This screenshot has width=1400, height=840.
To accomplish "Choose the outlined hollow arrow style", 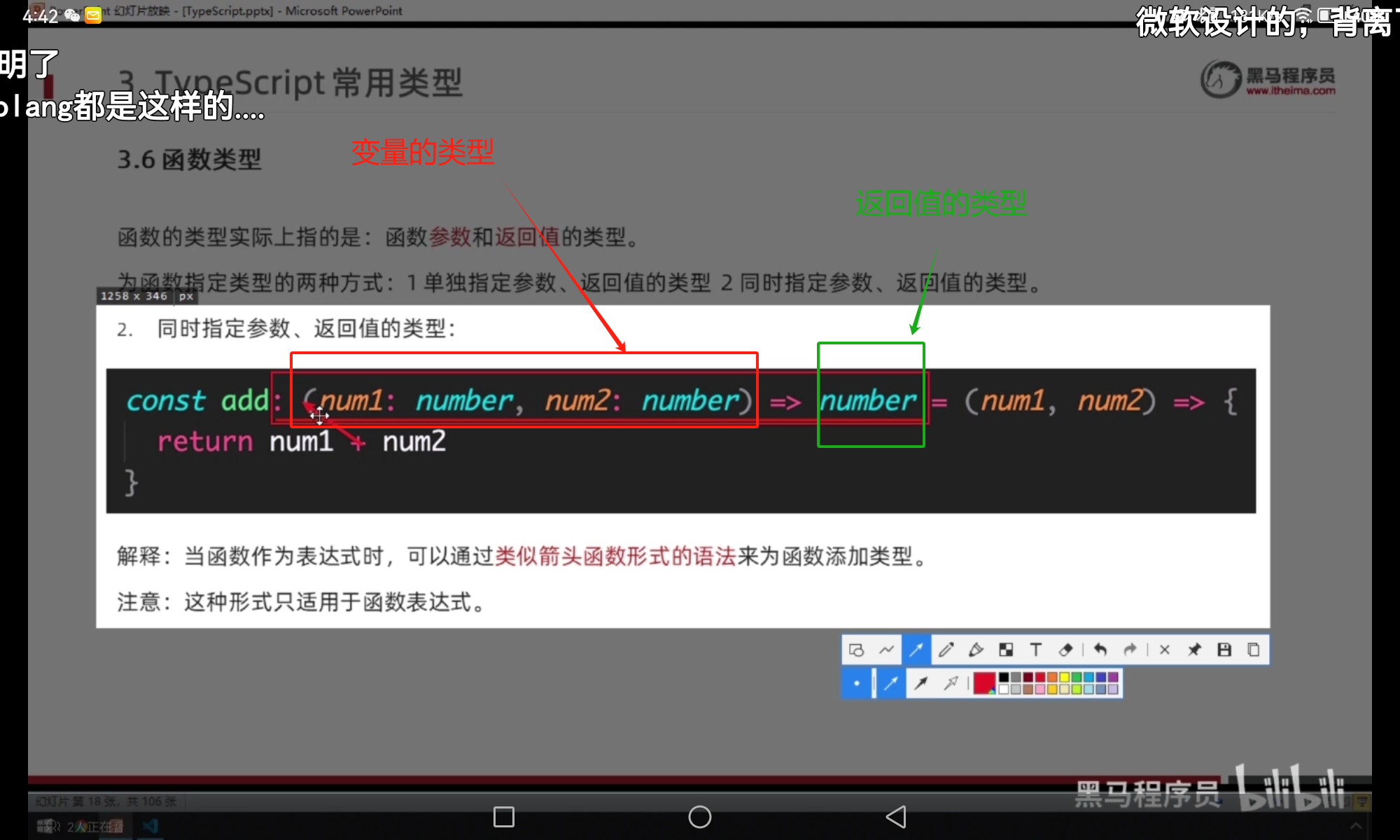I will 951,683.
